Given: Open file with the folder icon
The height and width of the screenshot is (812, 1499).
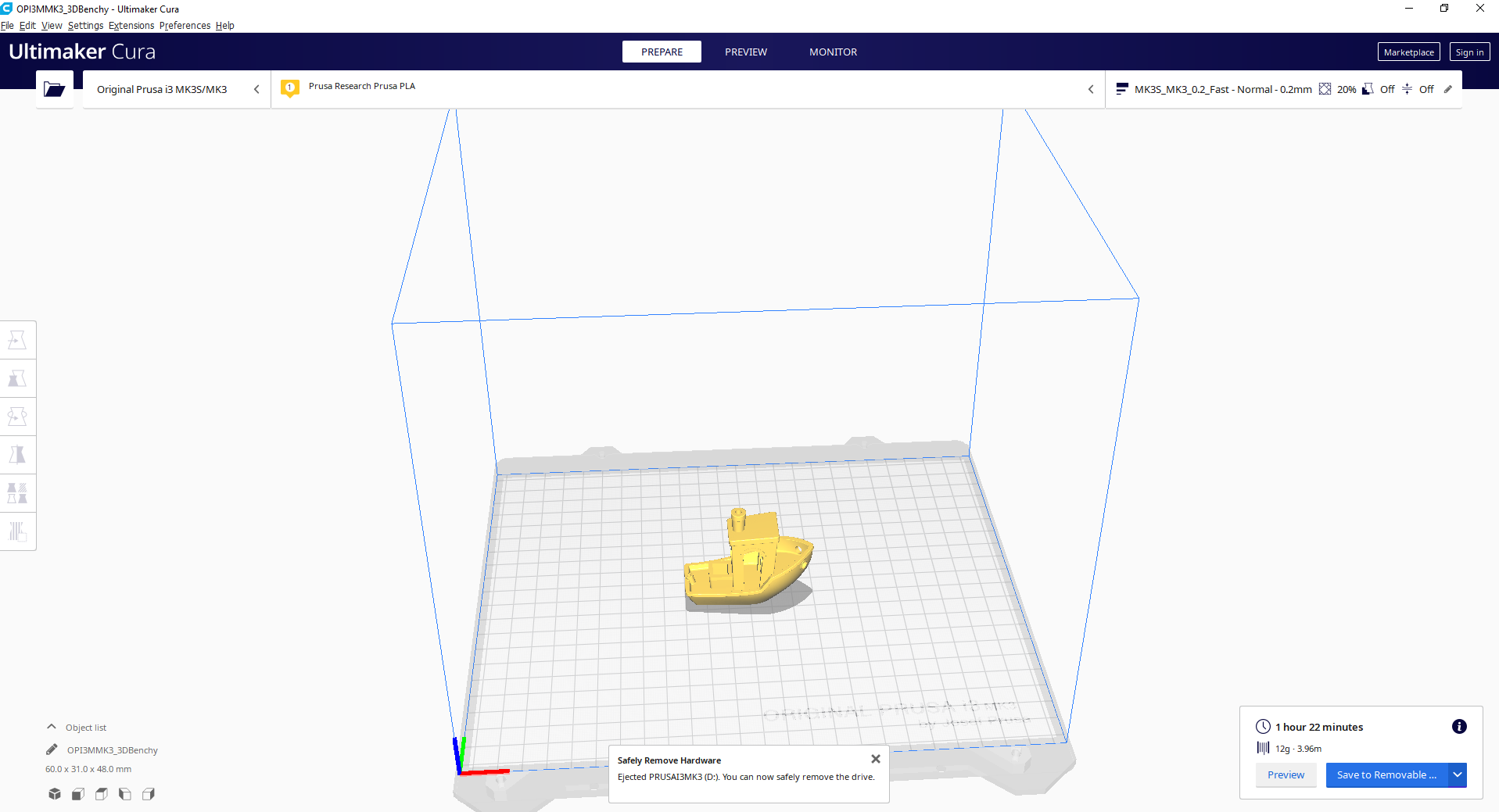Looking at the screenshot, I should pos(55,89).
